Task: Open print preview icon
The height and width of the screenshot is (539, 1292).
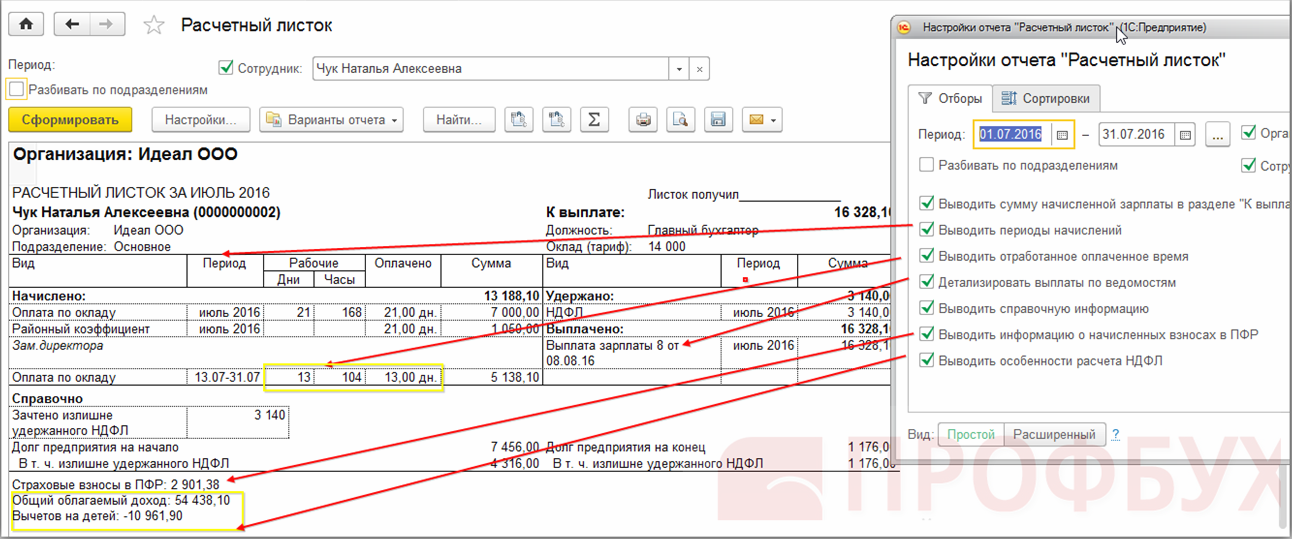Action: click(x=680, y=120)
